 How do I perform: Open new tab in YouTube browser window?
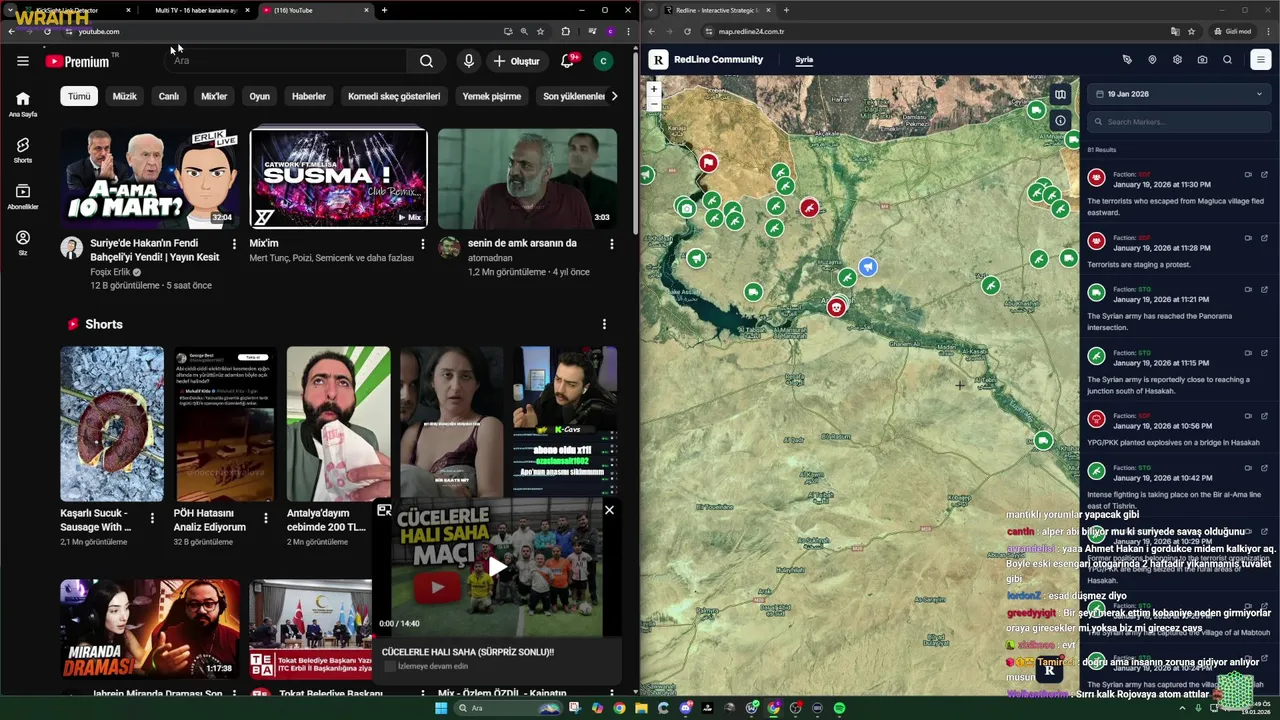(x=384, y=10)
